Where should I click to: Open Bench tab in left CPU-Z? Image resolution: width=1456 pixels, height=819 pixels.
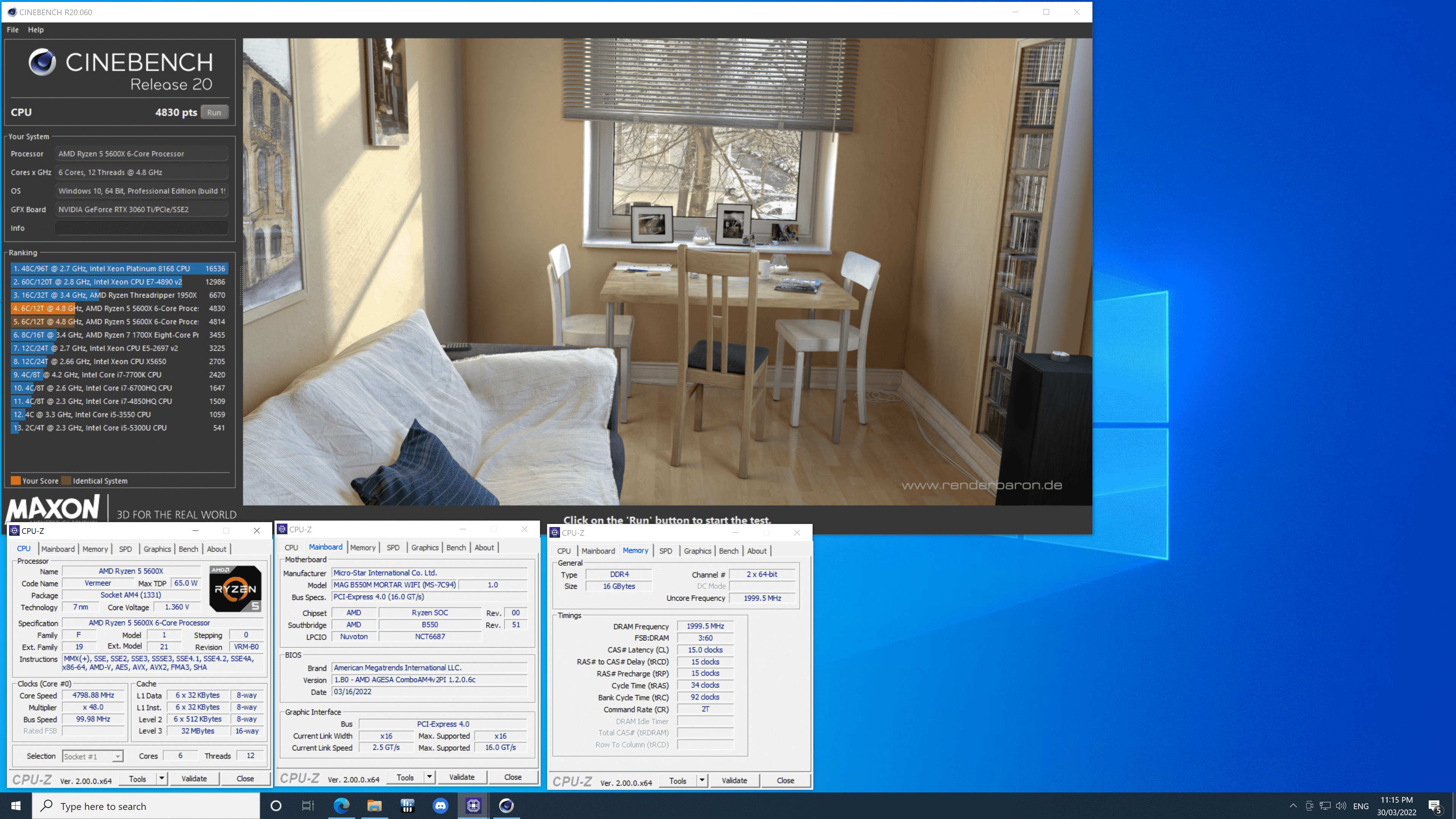pos(188,549)
